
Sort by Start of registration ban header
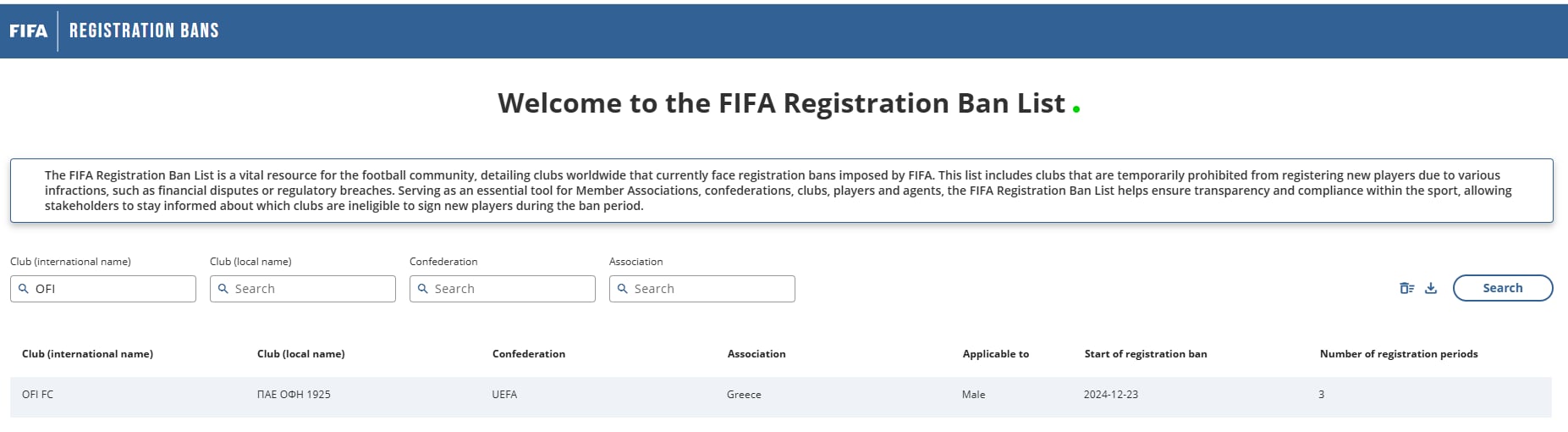click(x=1146, y=354)
